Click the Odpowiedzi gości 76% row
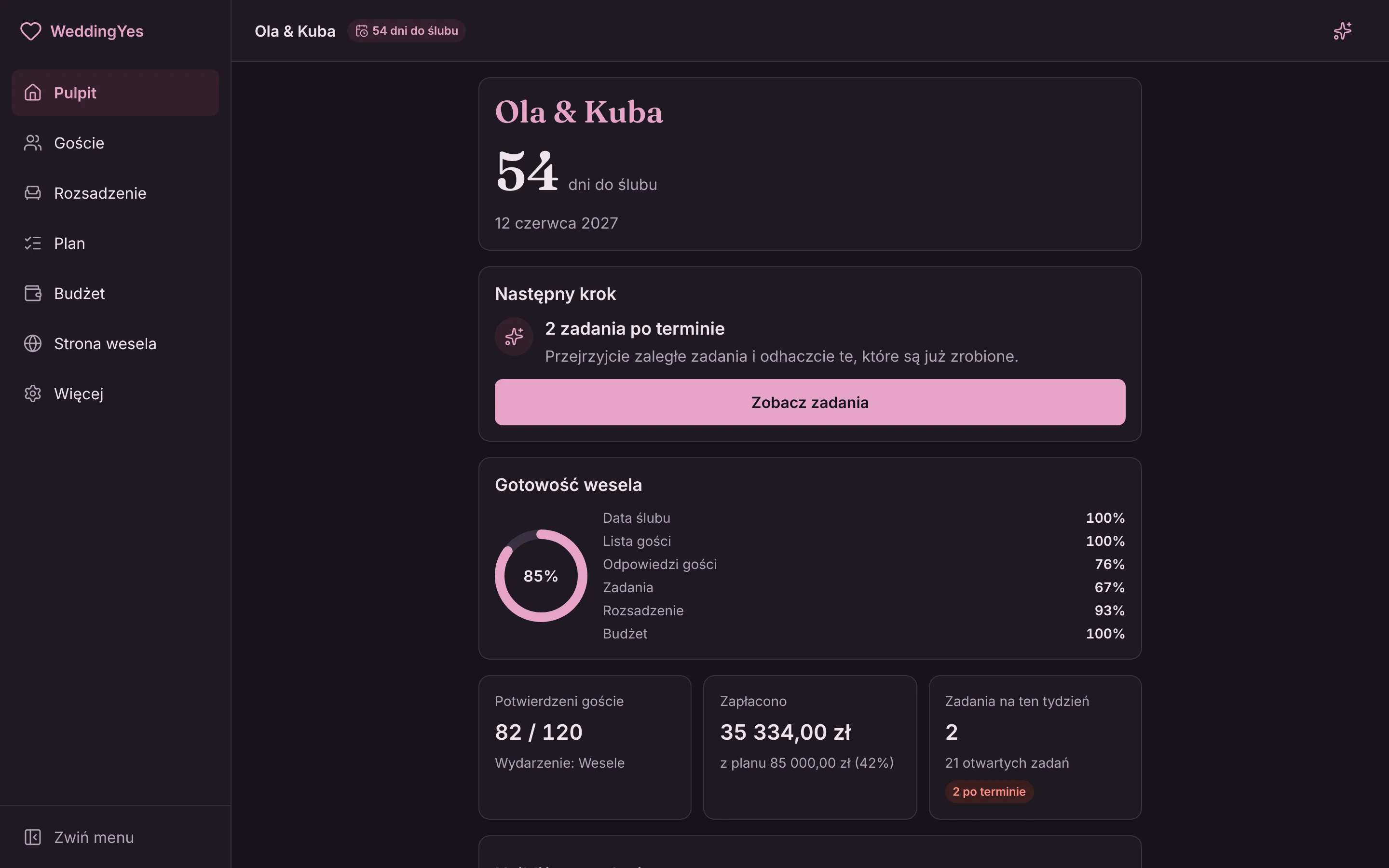The width and height of the screenshot is (1389, 868). pos(864,564)
